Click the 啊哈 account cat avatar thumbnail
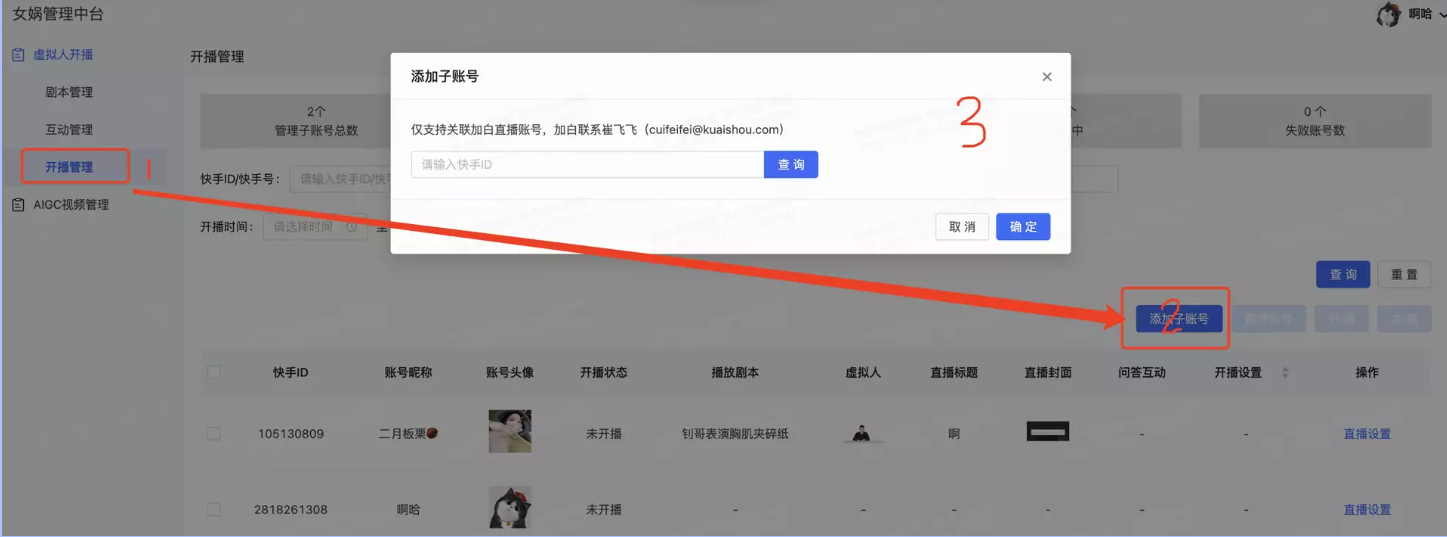Viewport: 1447px width, 537px height. 510,507
